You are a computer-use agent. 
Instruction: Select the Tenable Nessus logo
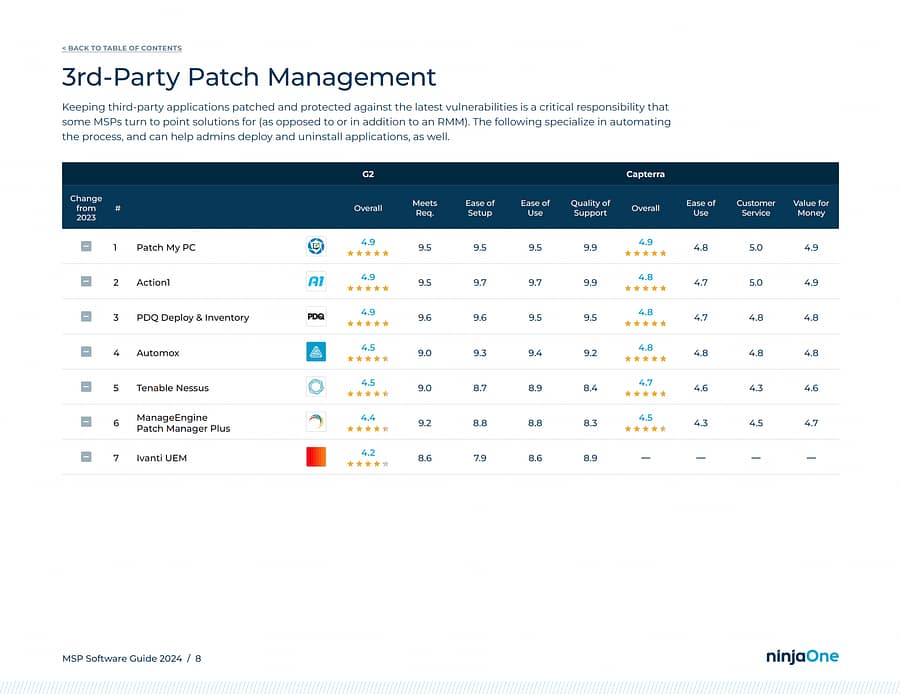316,387
